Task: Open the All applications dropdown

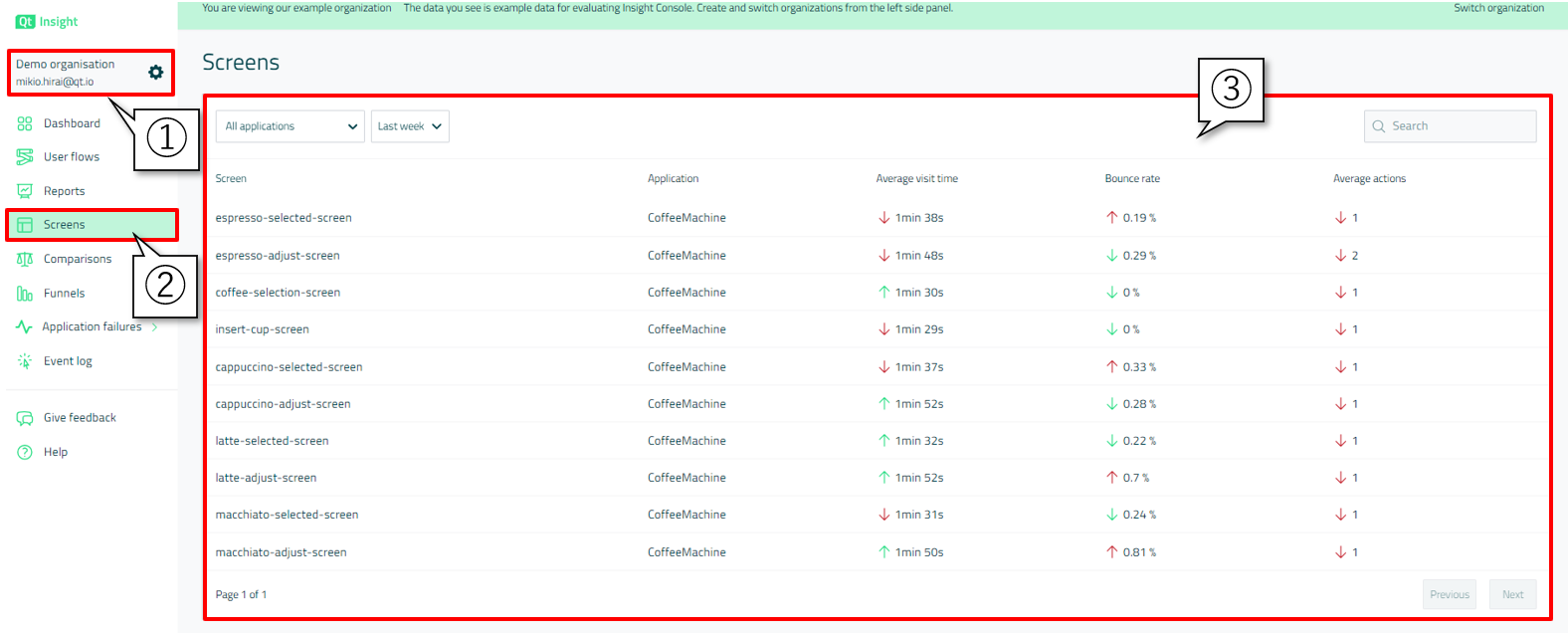Action: pyautogui.click(x=291, y=126)
